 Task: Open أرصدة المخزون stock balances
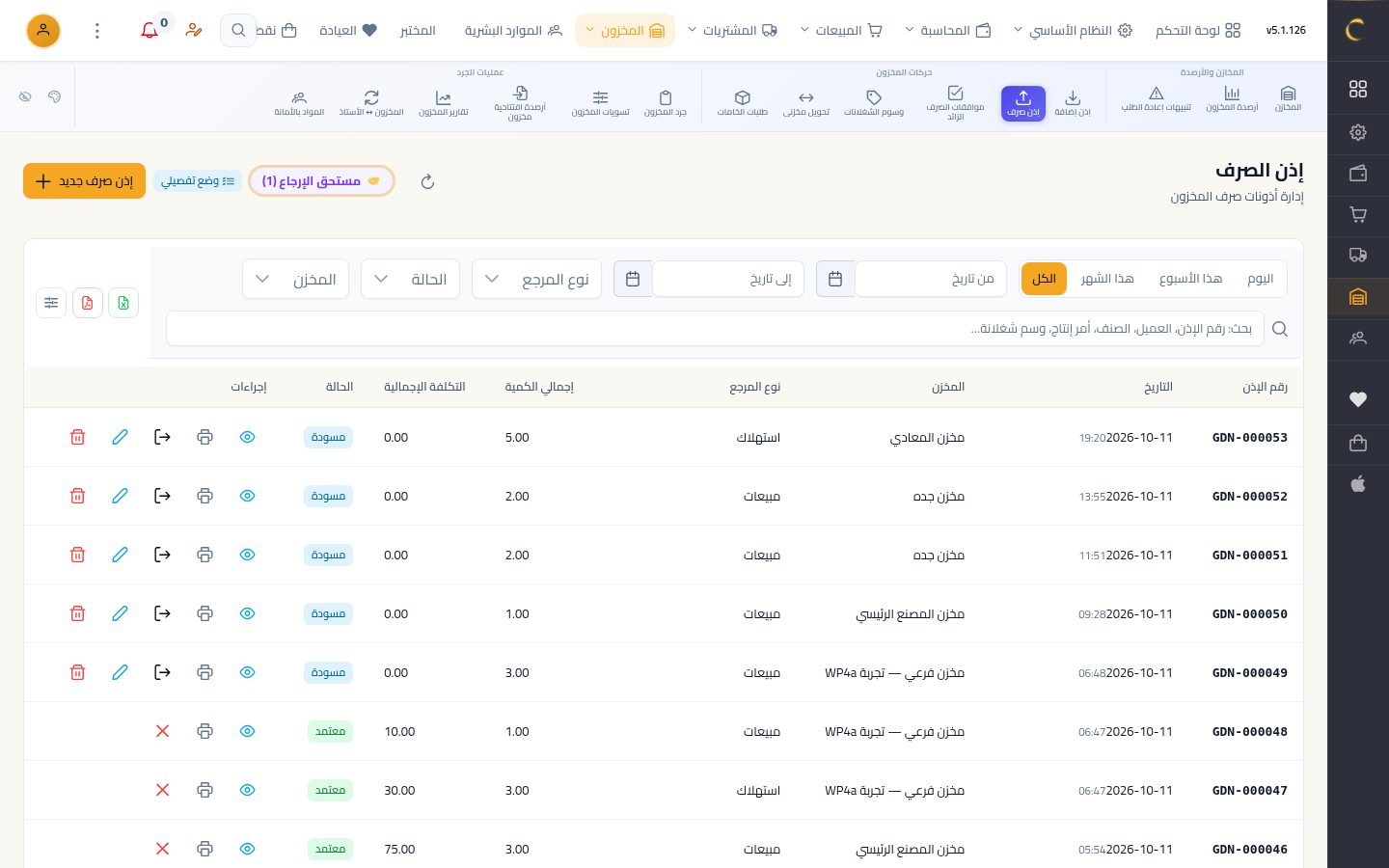click(1232, 99)
